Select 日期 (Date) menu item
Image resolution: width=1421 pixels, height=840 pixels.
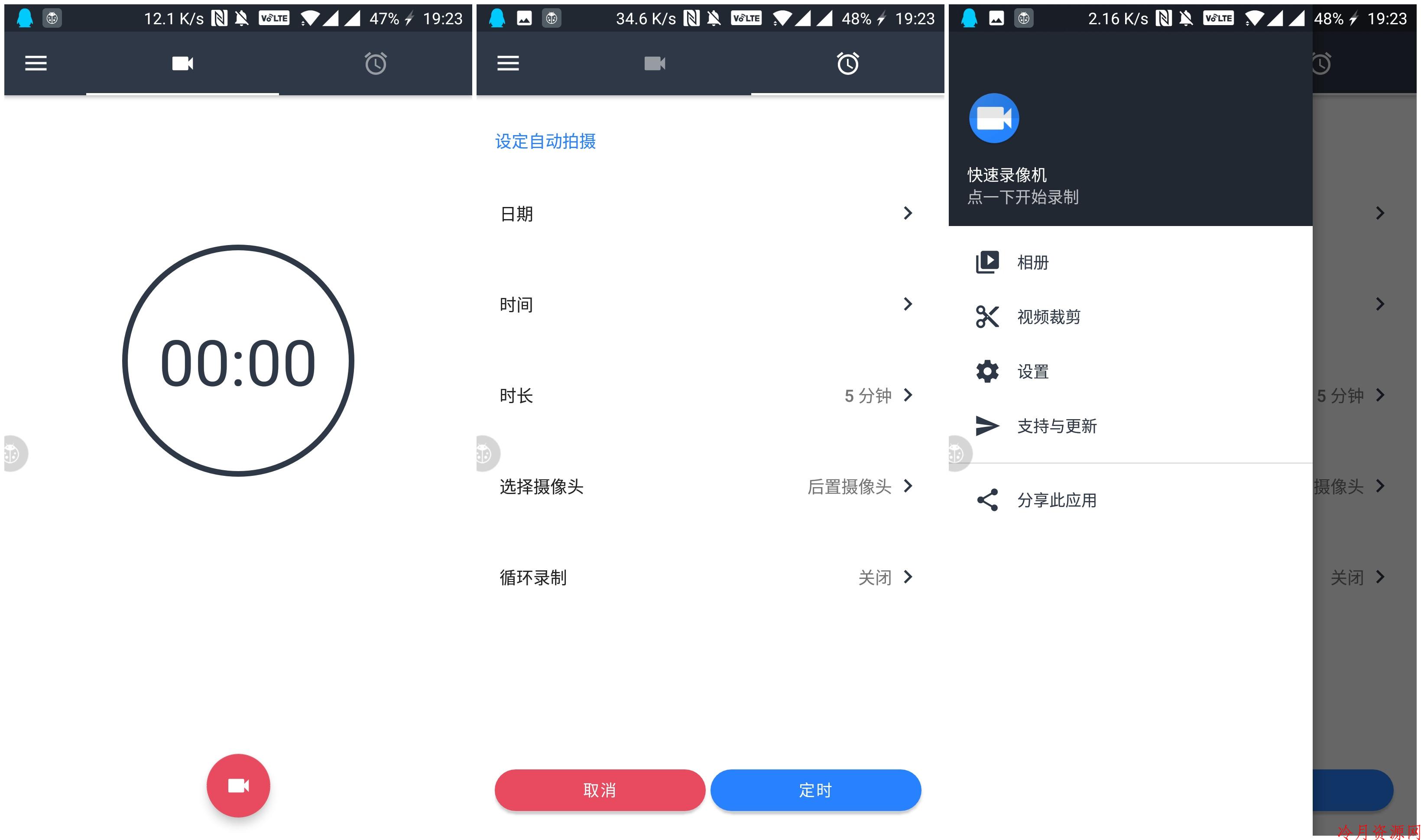coord(707,213)
